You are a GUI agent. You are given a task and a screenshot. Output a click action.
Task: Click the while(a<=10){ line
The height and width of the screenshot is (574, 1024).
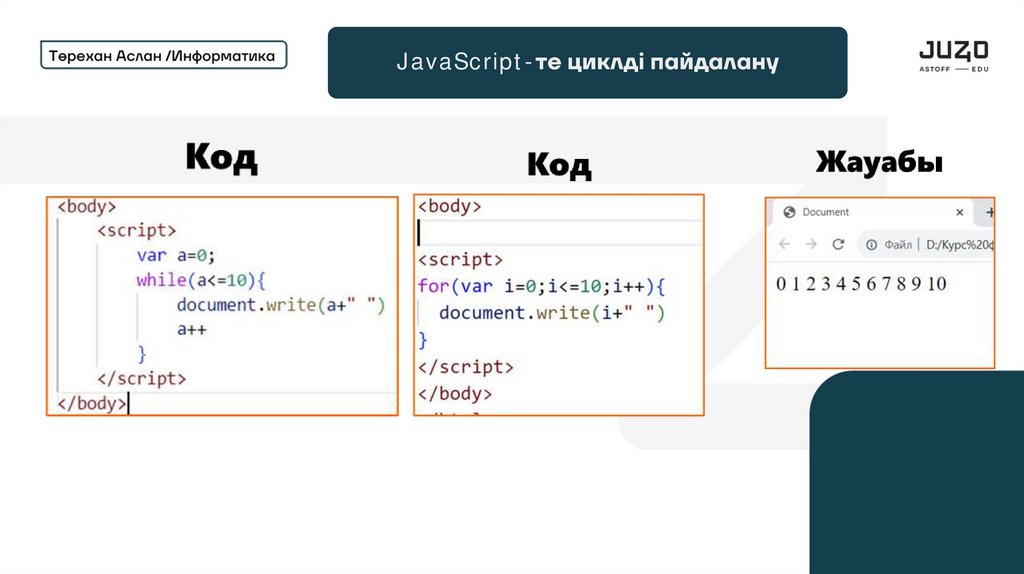[201, 281]
